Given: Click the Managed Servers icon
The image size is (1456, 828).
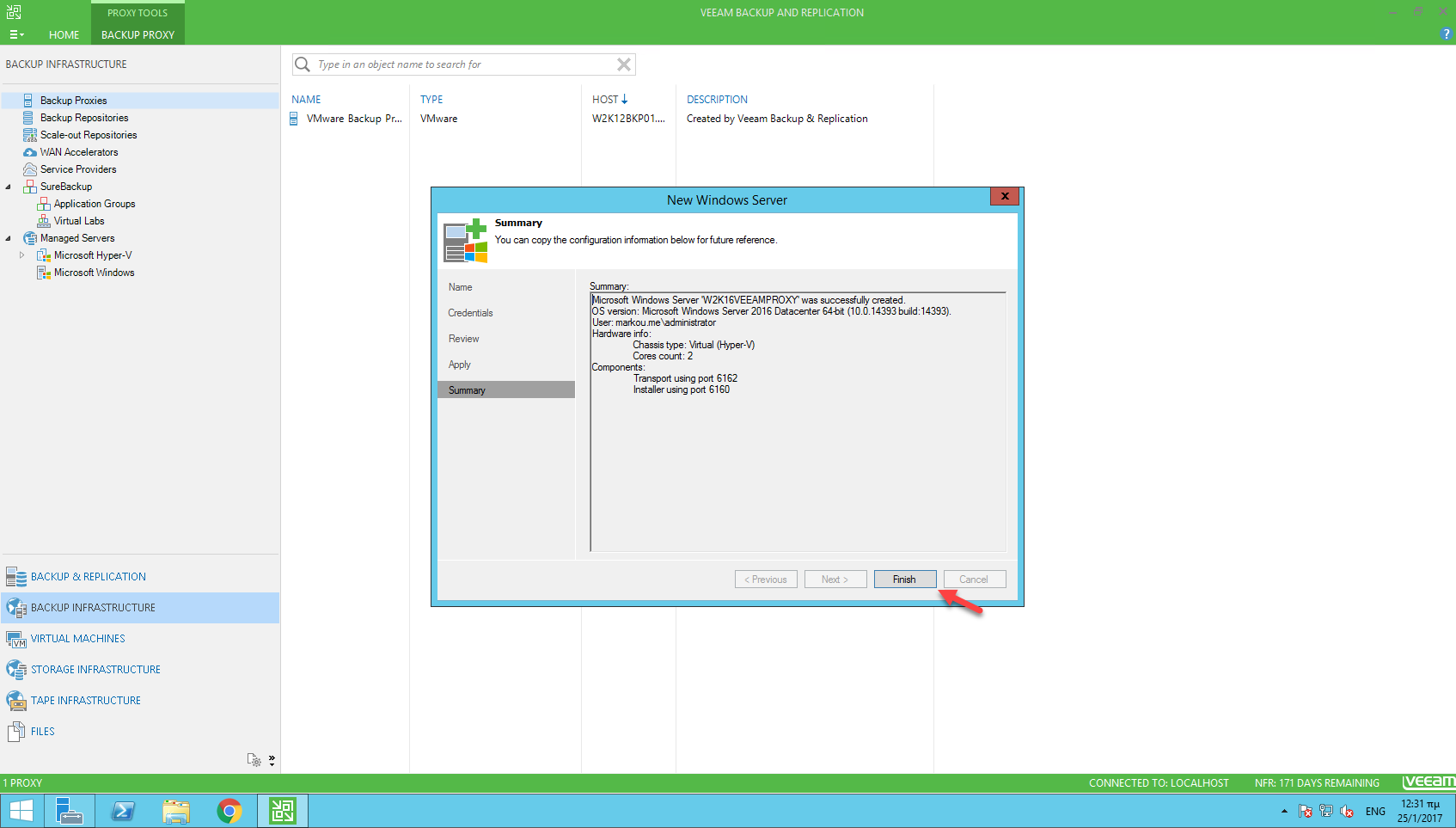Looking at the screenshot, I should pyautogui.click(x=29, y=238).
